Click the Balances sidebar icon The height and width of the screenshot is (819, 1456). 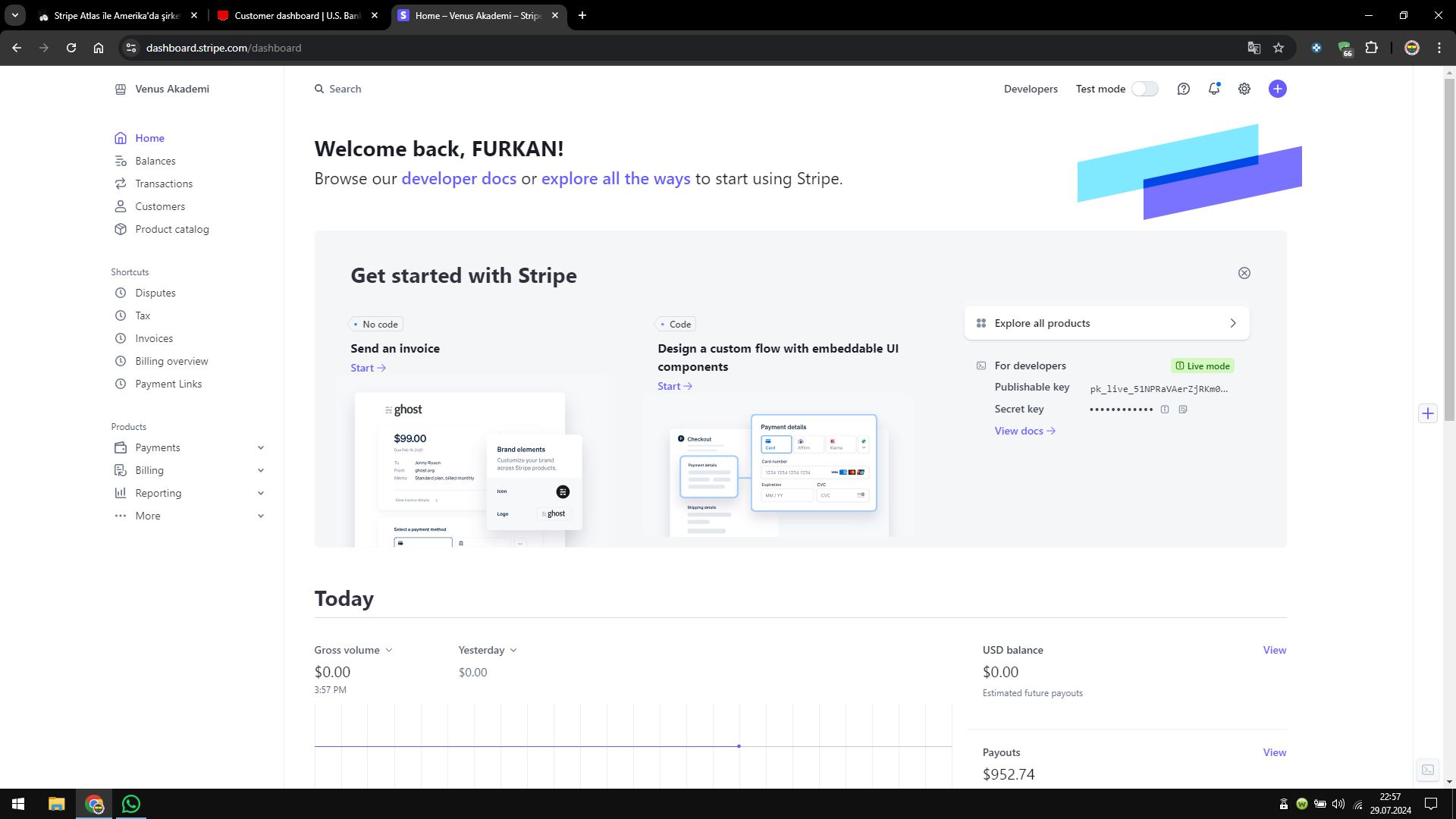click(120, 161)
